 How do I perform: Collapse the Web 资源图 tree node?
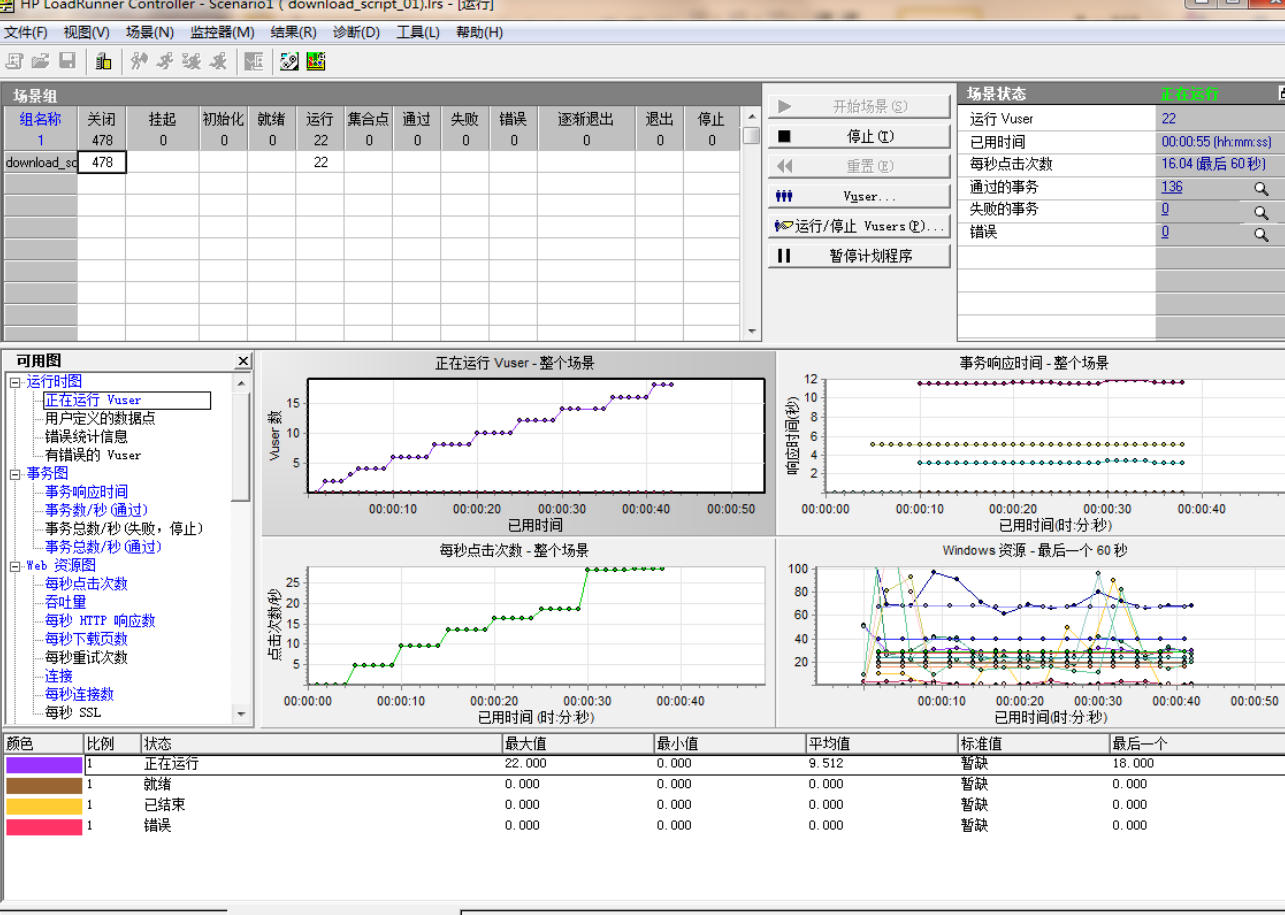coord(15,566)
